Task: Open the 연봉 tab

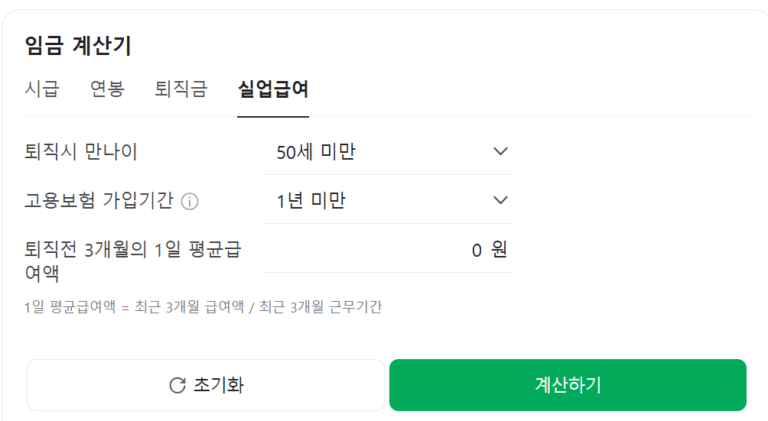Action: click(x=107, y=89)
